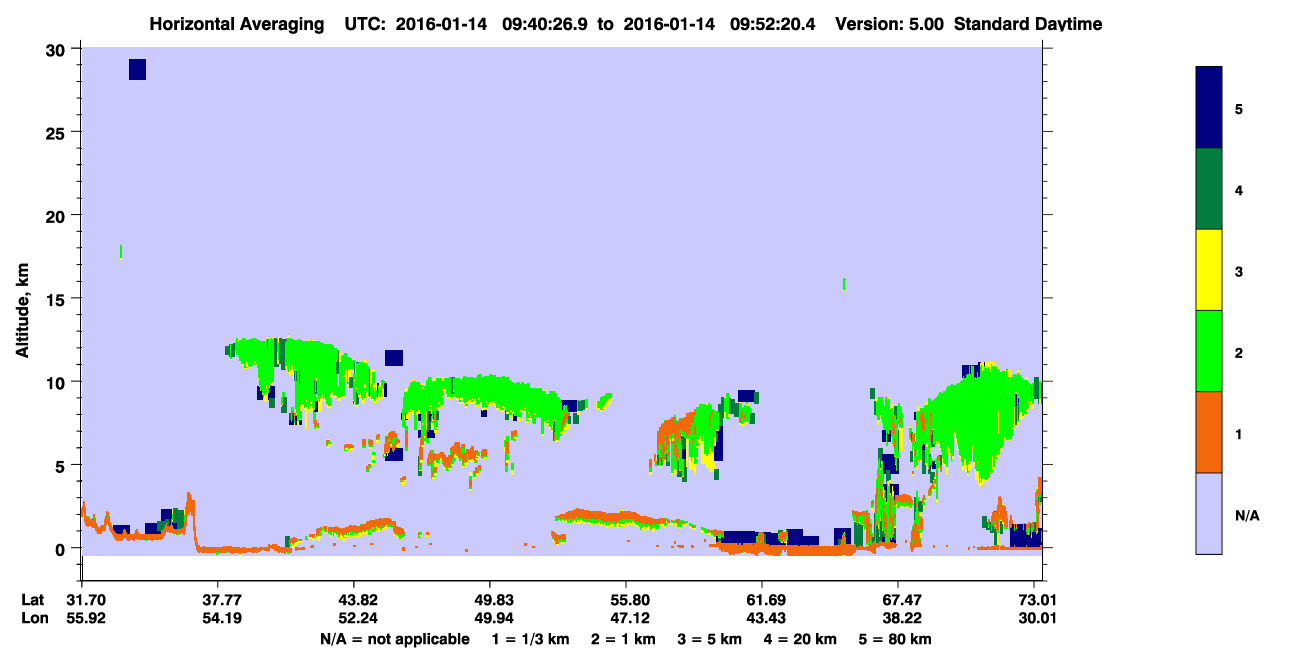Click the lavender N/A color bar segment
This screenshot has height=667, width=1300.
coord(1209,513)
